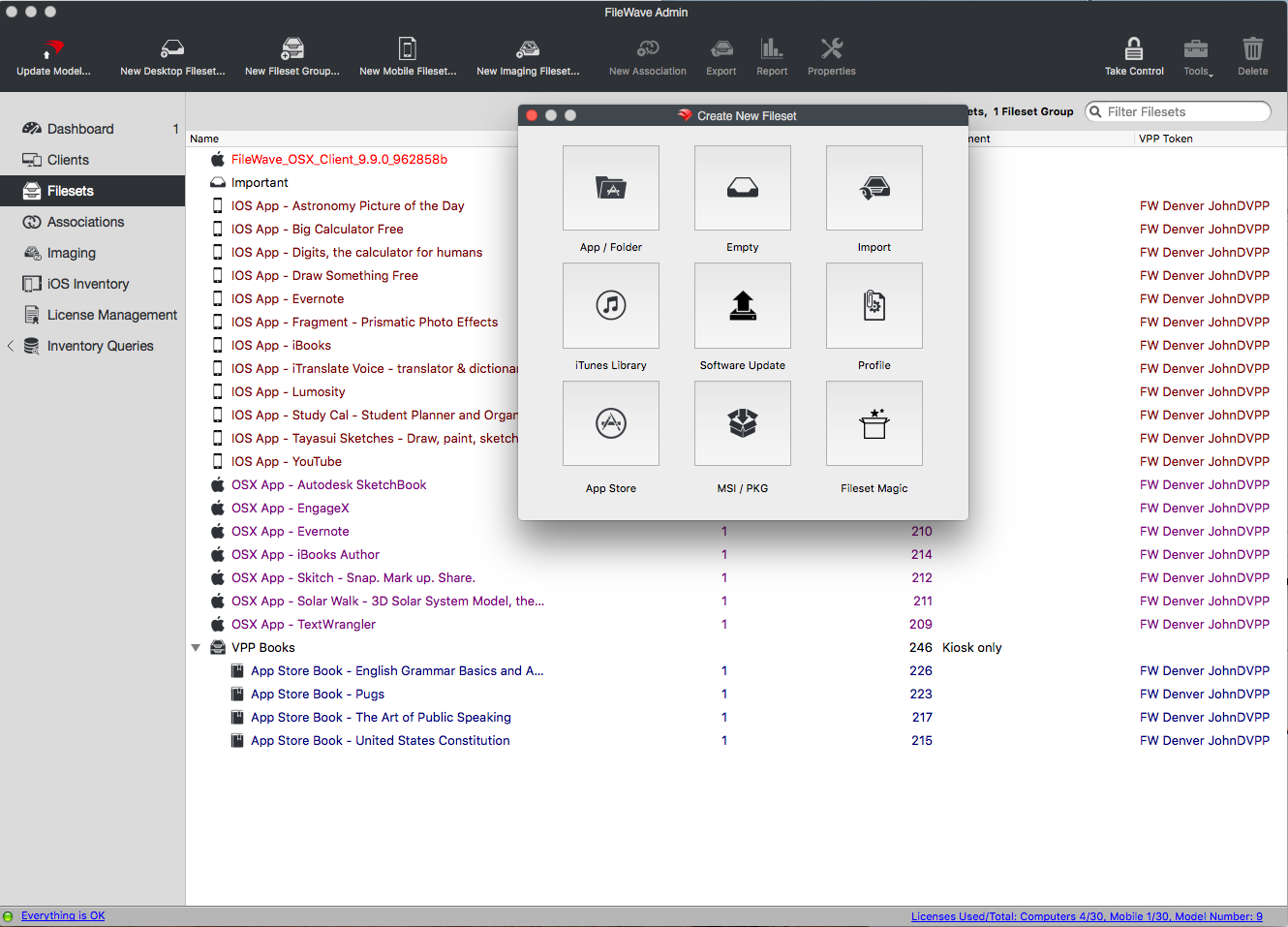
Task: Select the Empty fileset option
Action: [742, 188]
